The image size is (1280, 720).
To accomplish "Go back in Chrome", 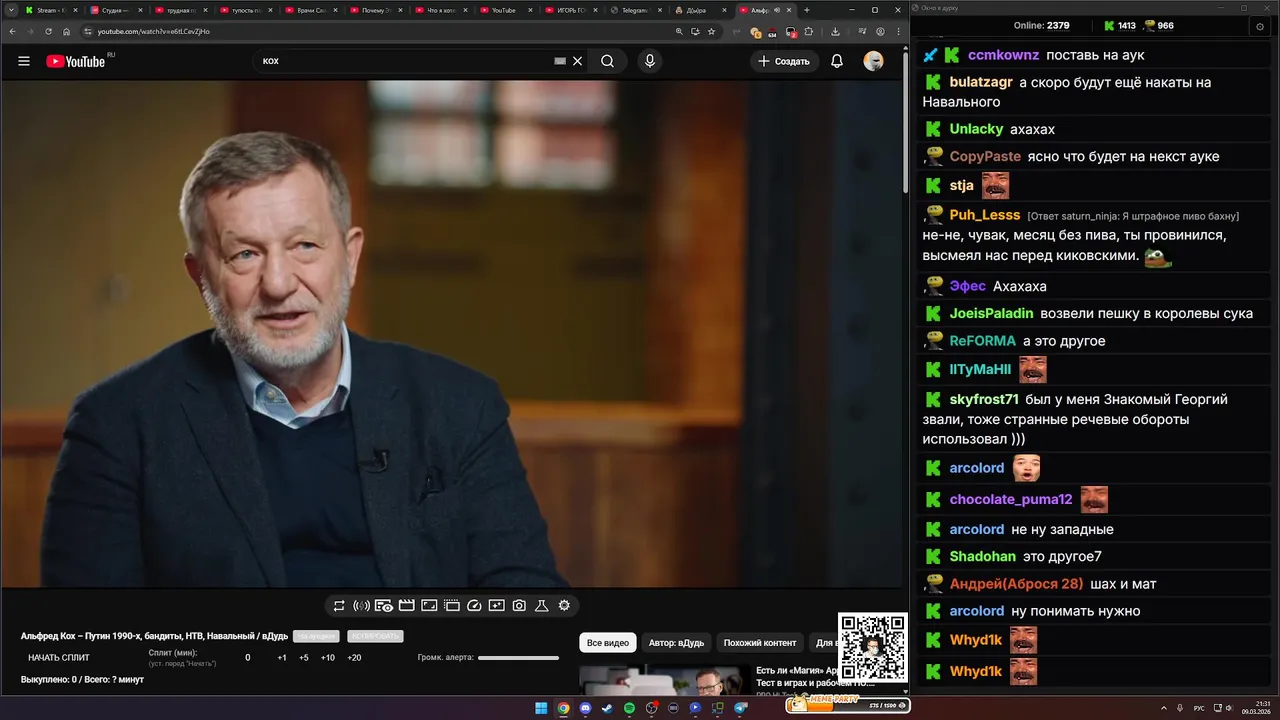I will [12, 31].
